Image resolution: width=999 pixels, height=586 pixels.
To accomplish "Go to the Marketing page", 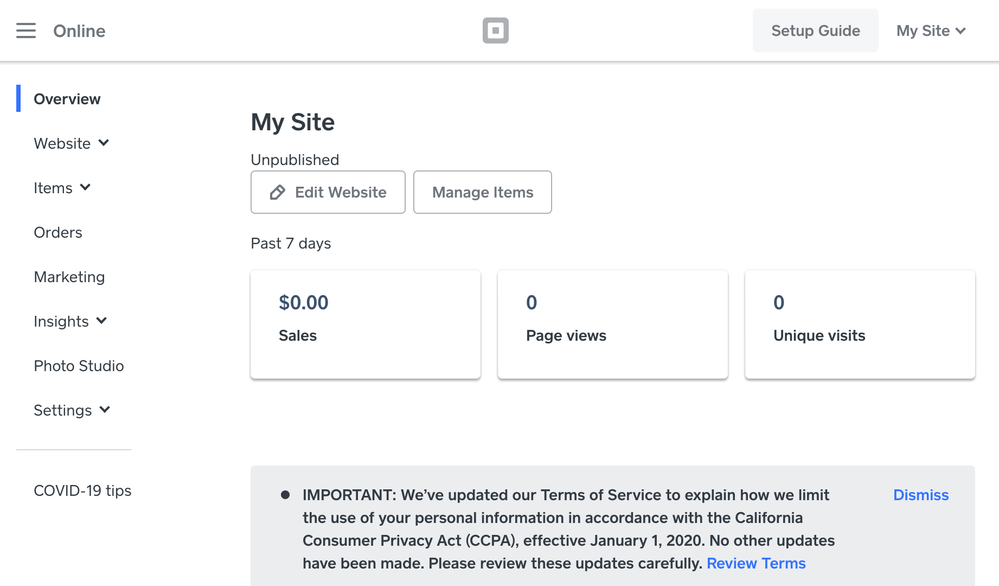I will [69, 277].
